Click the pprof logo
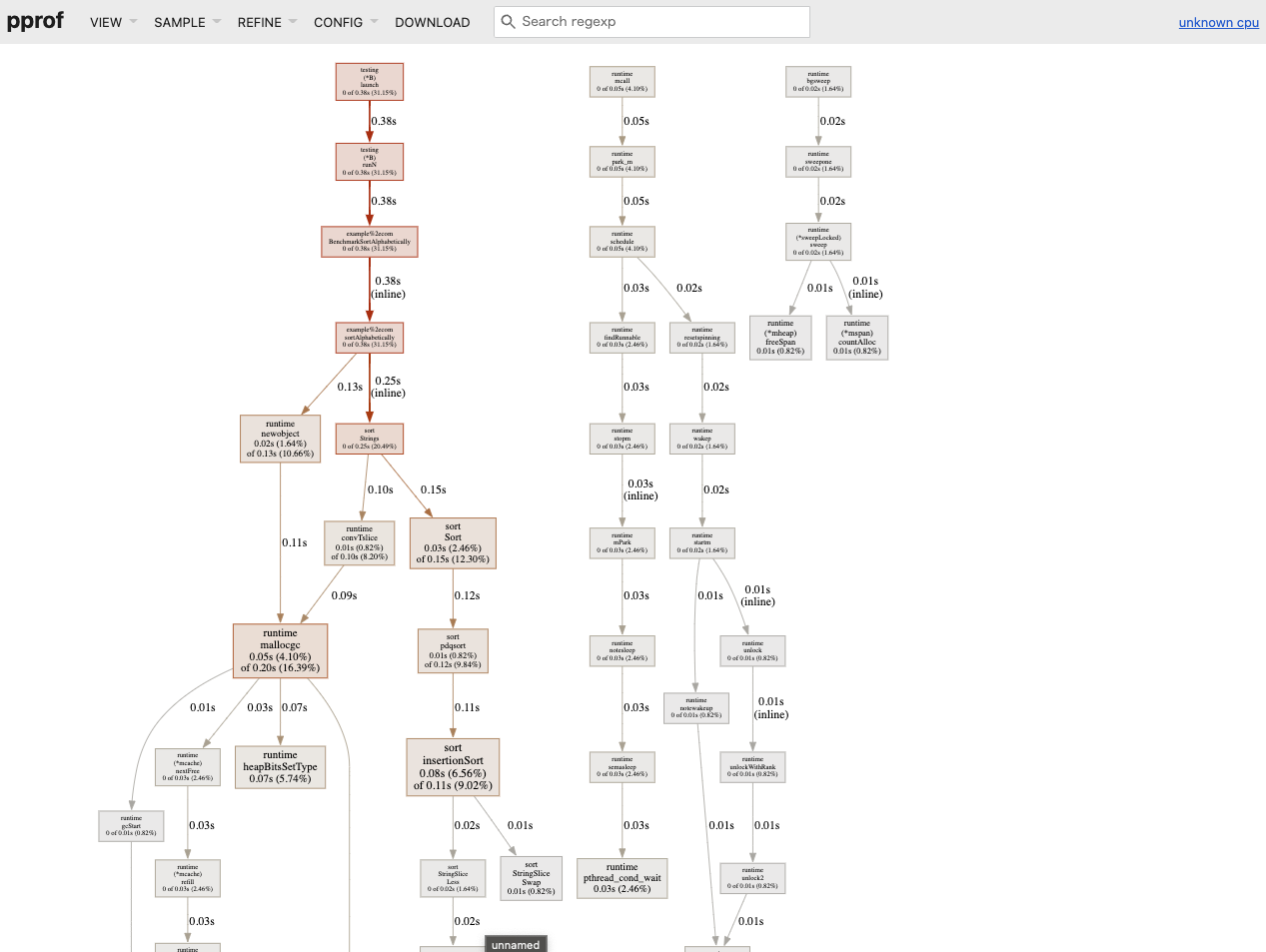 [35, 21]
